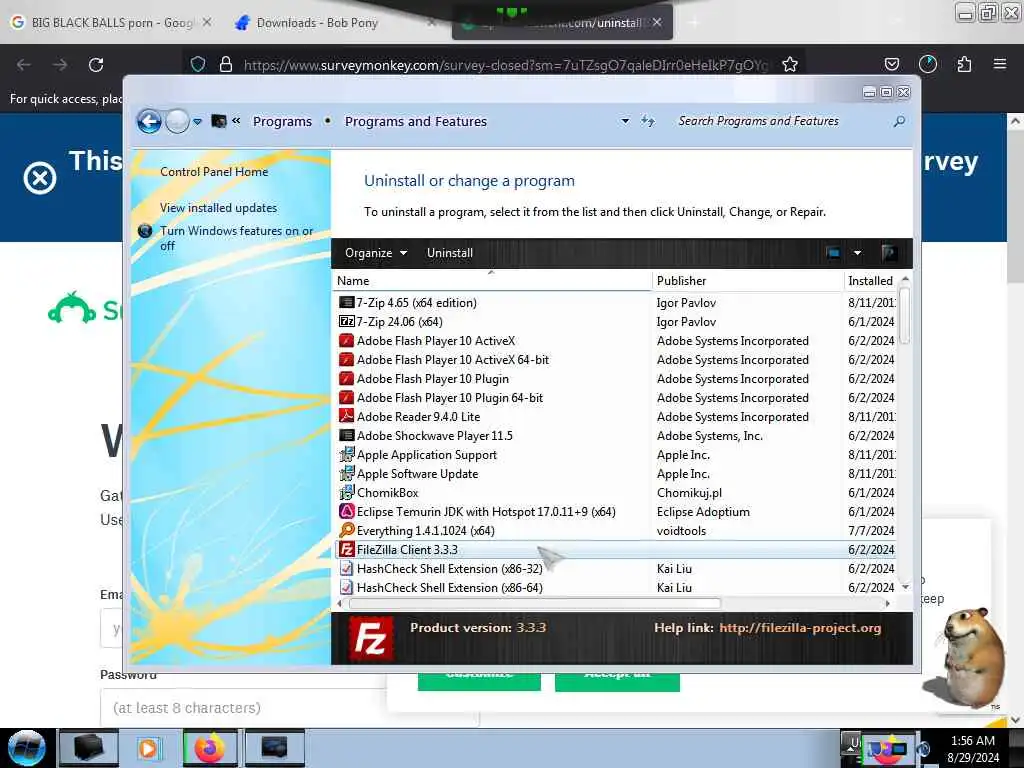Image resolution: width=1024 pixels, height=768 pixels.
Task: Select HashCheck Shell Extension (x86-32) icon
Action: click(x=346, y=569)
